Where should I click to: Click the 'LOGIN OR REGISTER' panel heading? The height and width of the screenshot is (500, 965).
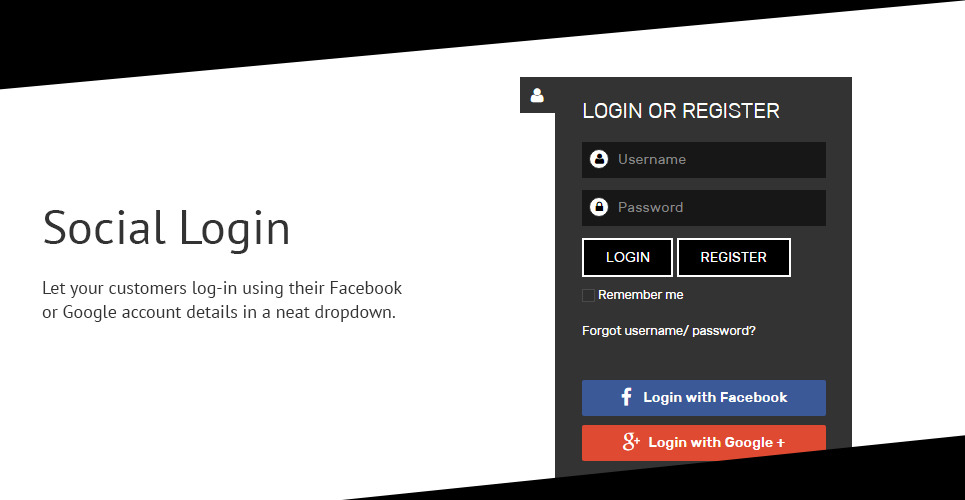[681, 111]
